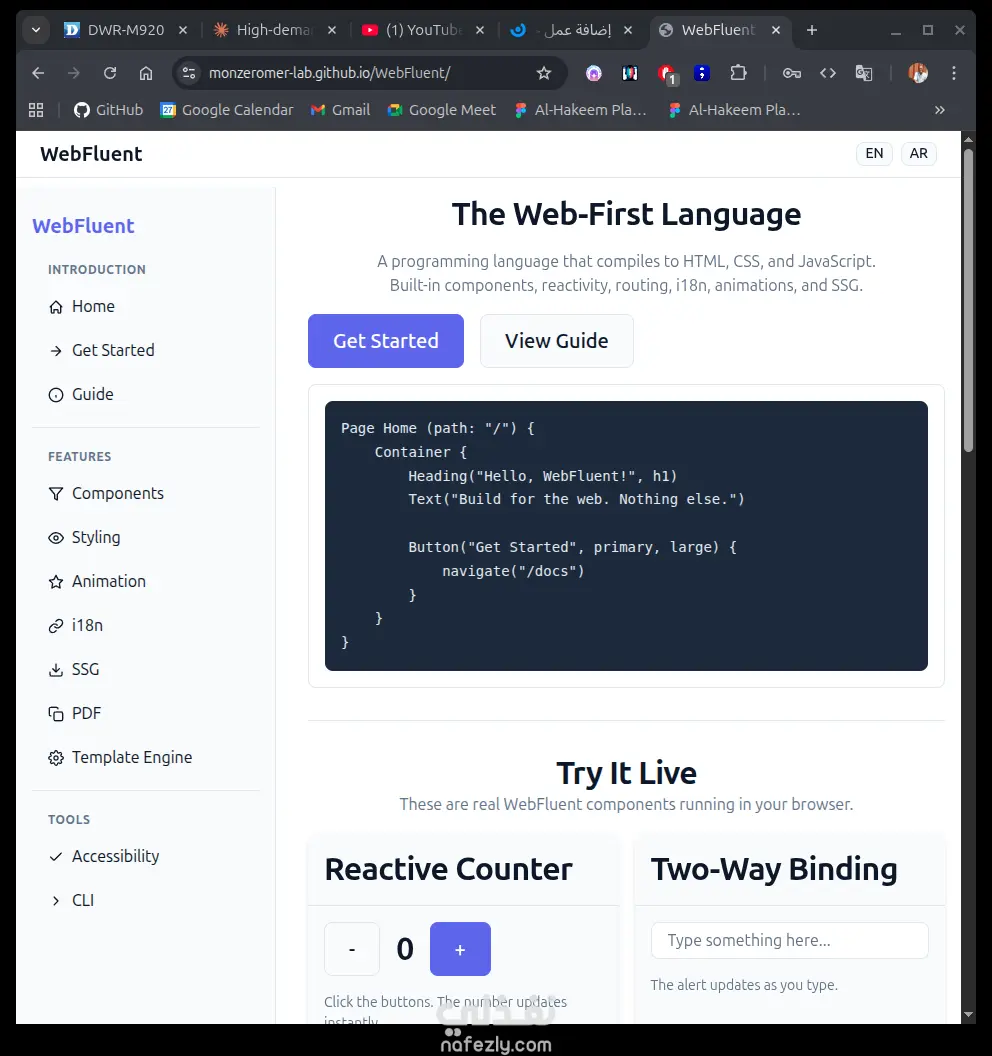Click the code brackets toolbar icon
Viewport: 992px width, 1056px height.
(828, 73)
